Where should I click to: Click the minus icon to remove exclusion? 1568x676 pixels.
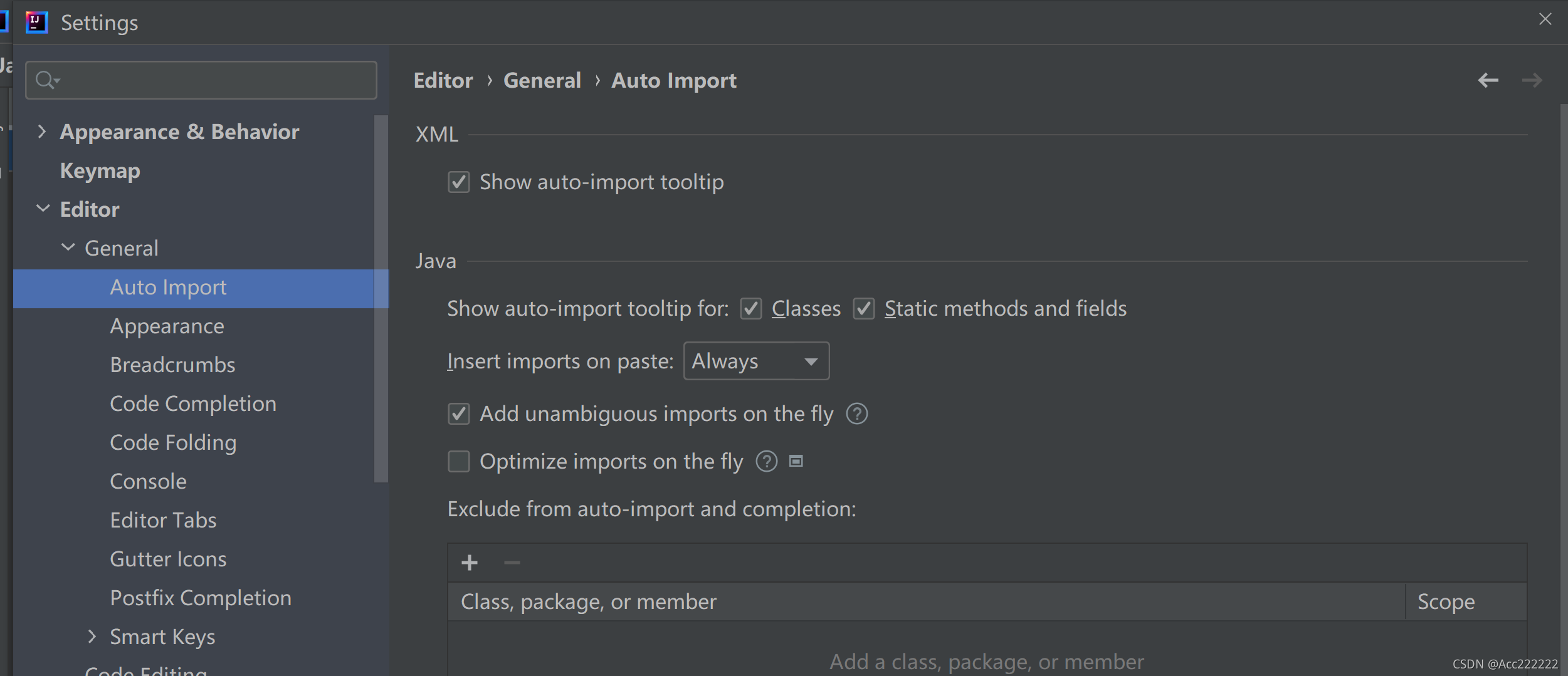[512, 563]
